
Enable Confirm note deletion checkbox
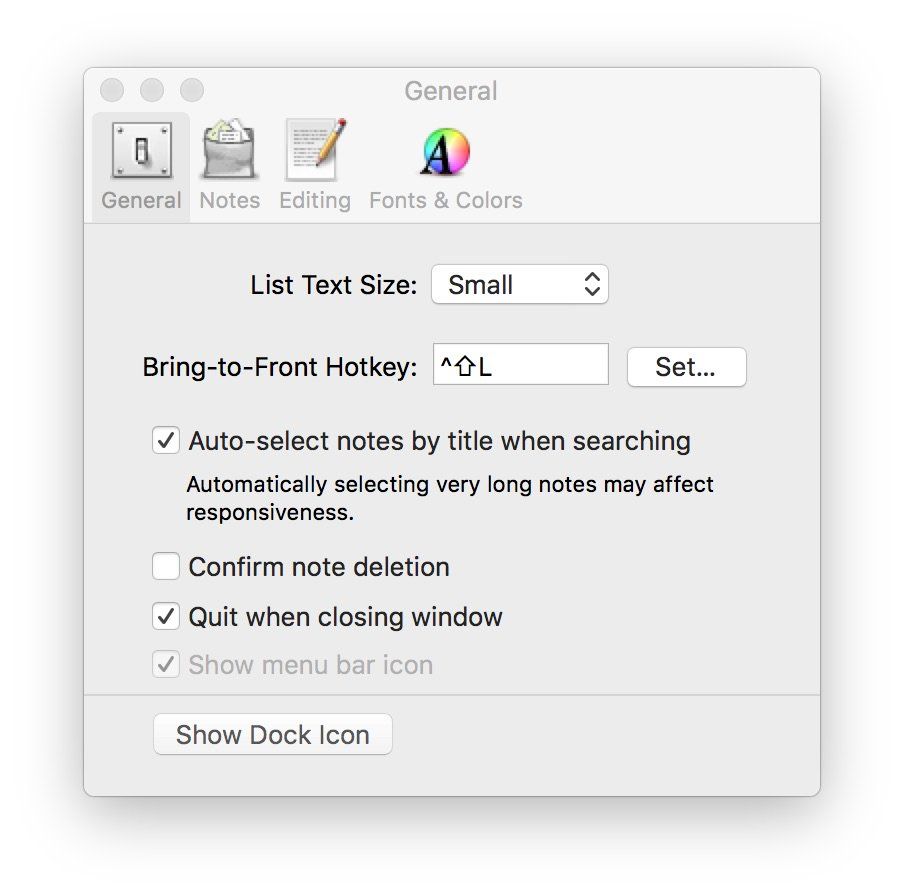166,567
